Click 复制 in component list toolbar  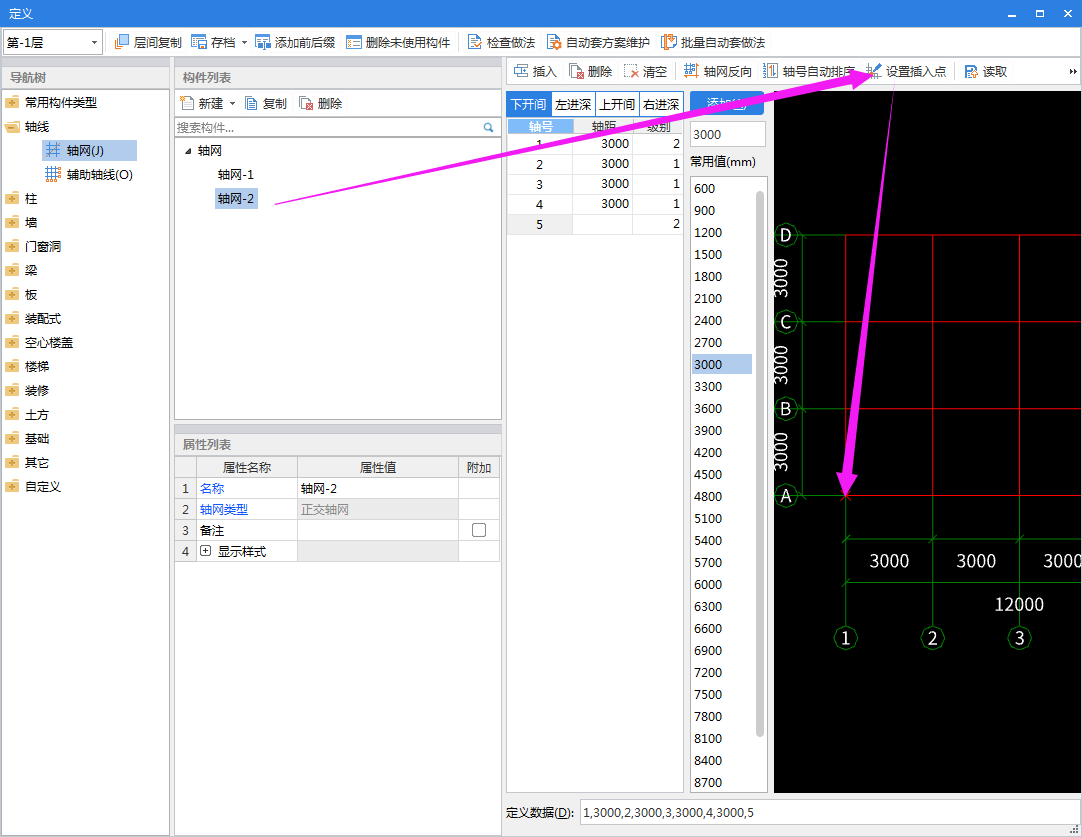coord(266,104)
